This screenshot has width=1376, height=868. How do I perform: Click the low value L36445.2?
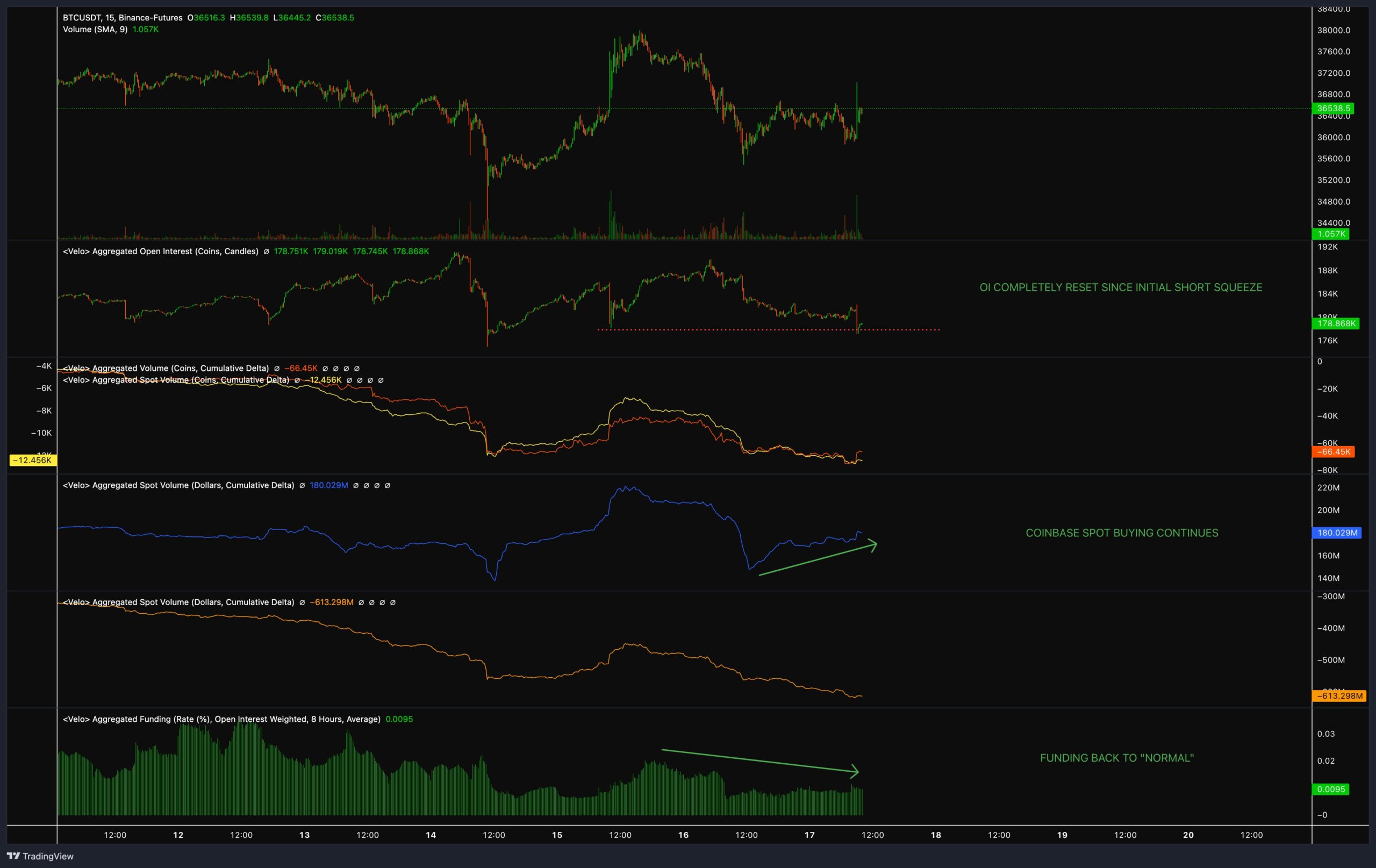292,18
